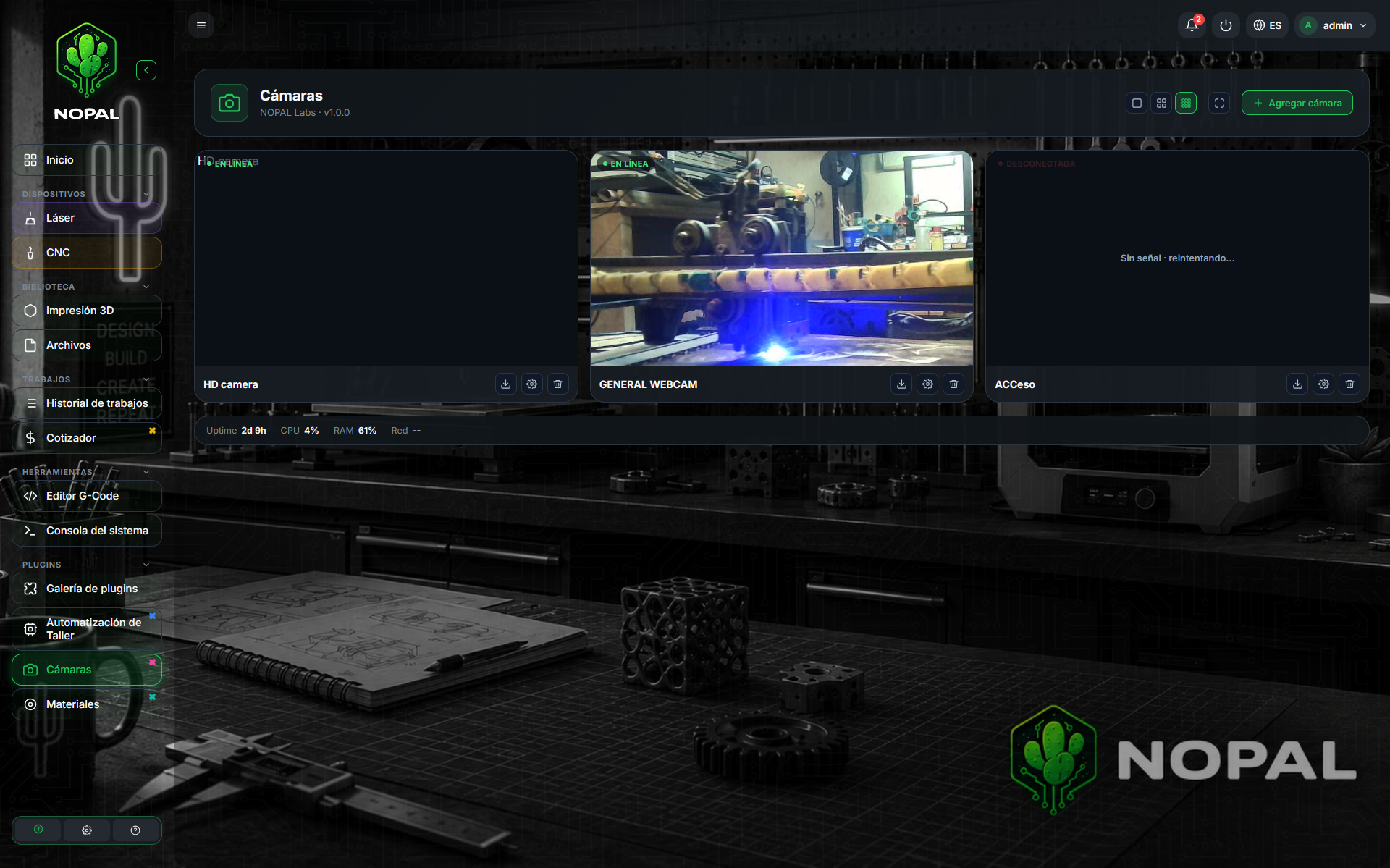Click the GENERAL WEBCAM video feed

click(782, 258)
